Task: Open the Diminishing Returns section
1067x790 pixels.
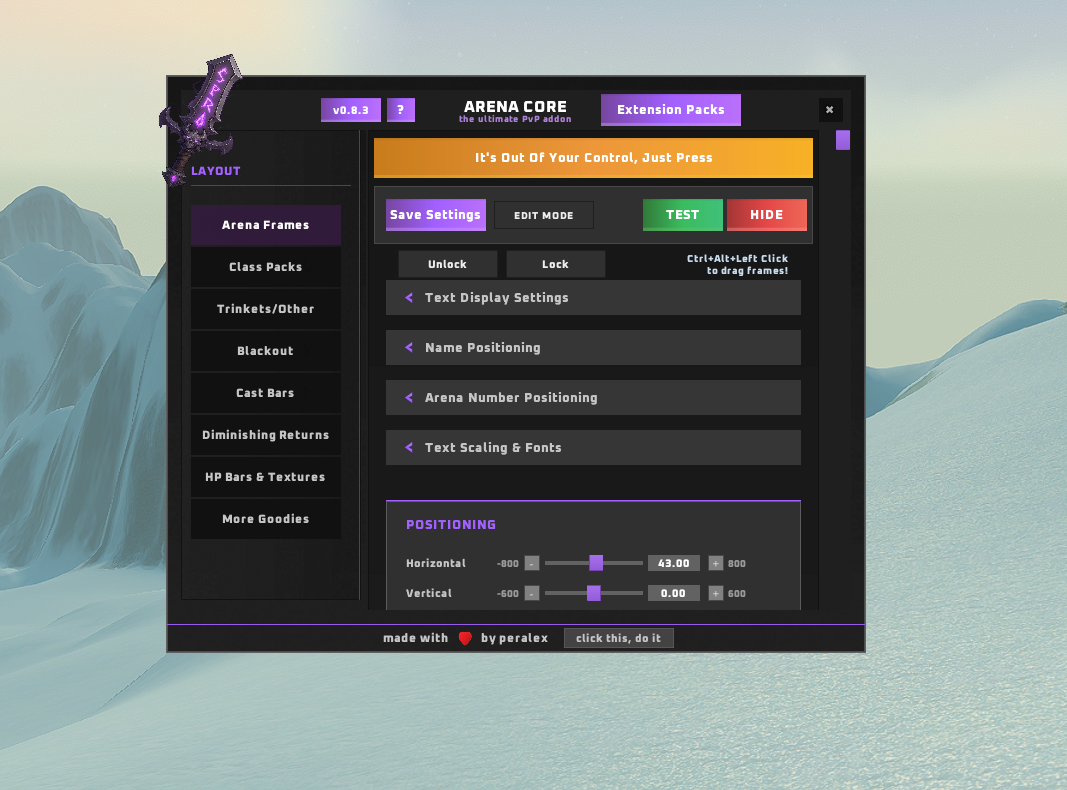Action: click(x=265, y=435)
